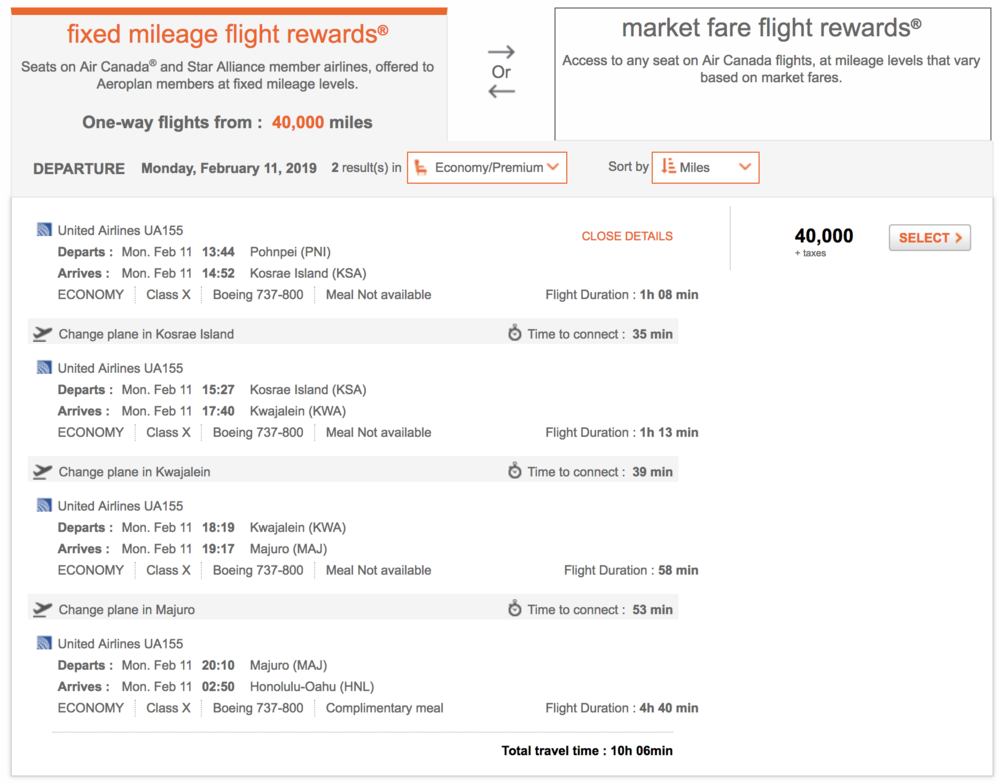Image resolution: width=1000 pixels, height=784 pixels.
Task: Click United Airlines logo for Pohnpei departure segment
Action: tap(44, 230)
